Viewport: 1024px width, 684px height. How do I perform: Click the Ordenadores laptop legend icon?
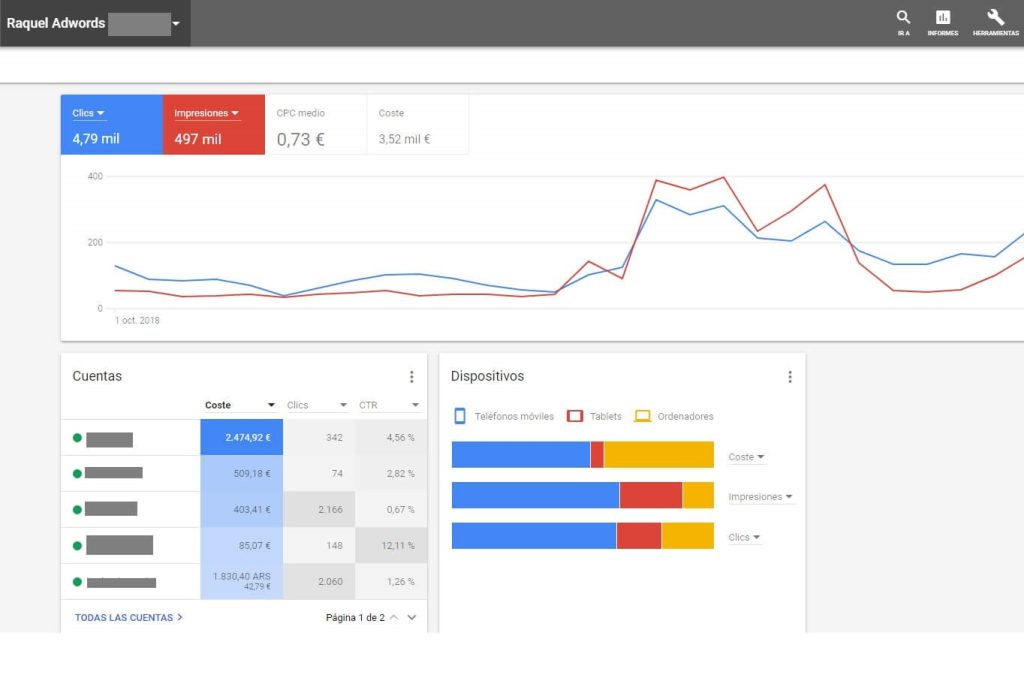pos(642,416)
